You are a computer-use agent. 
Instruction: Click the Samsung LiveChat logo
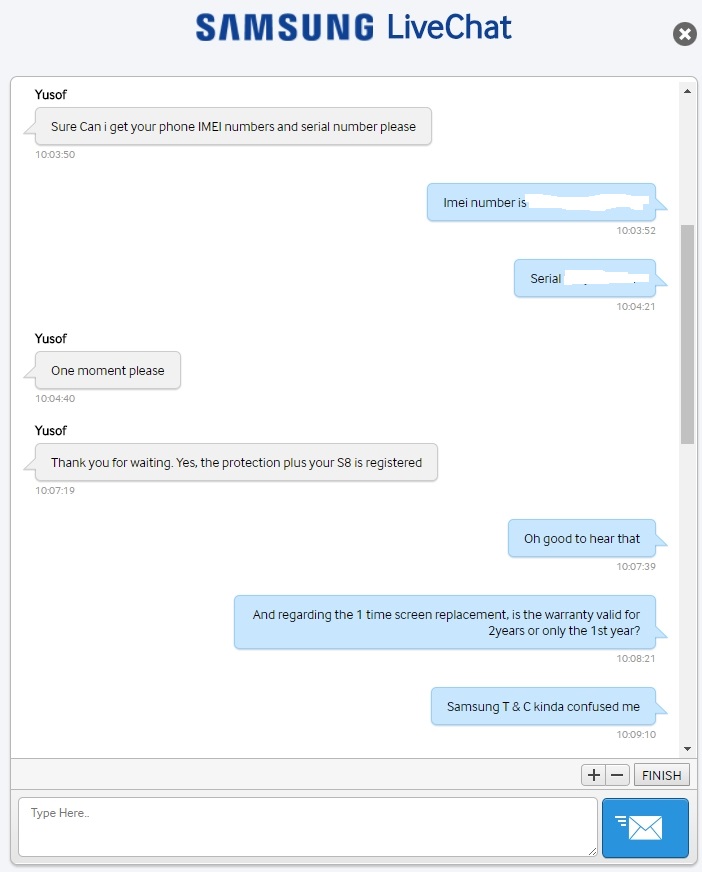coord(353,28)
